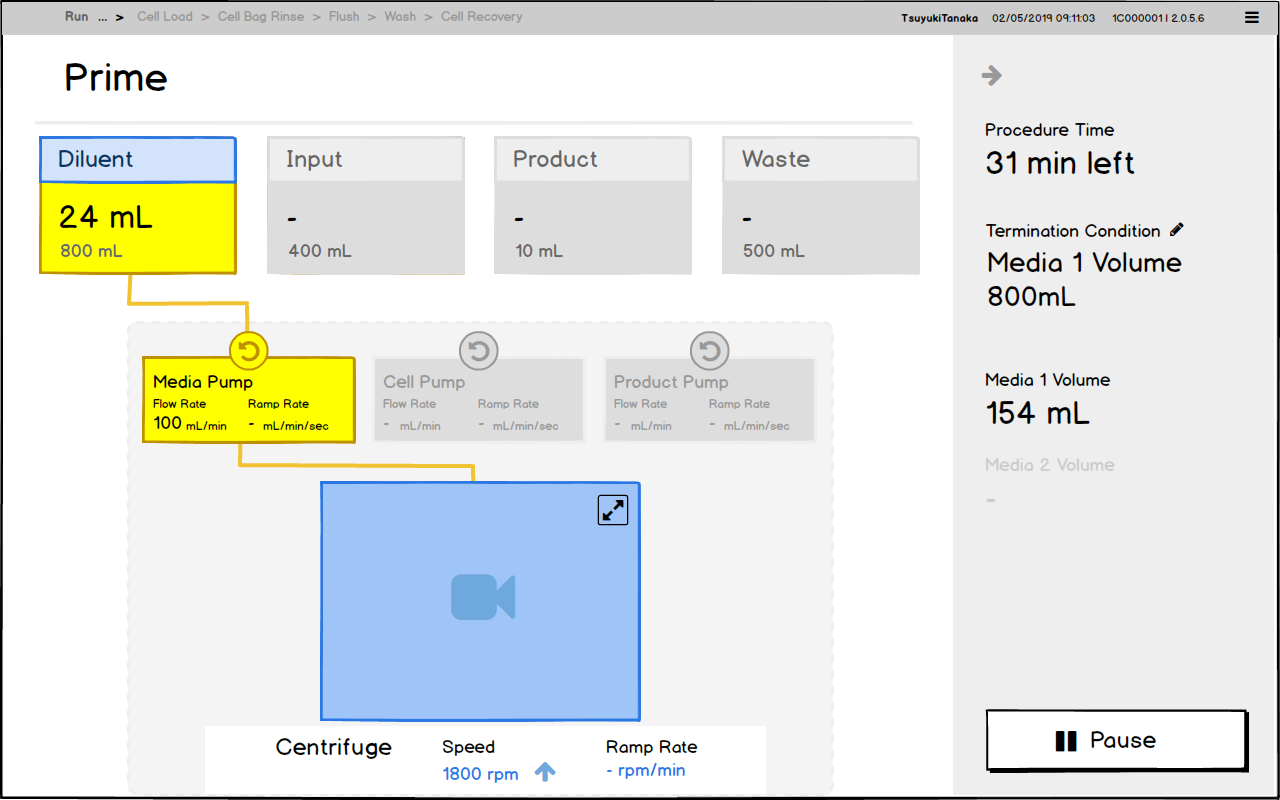The image size is (1280, 800).
Task: Click the serial and version number
Action: (1158, 18)
